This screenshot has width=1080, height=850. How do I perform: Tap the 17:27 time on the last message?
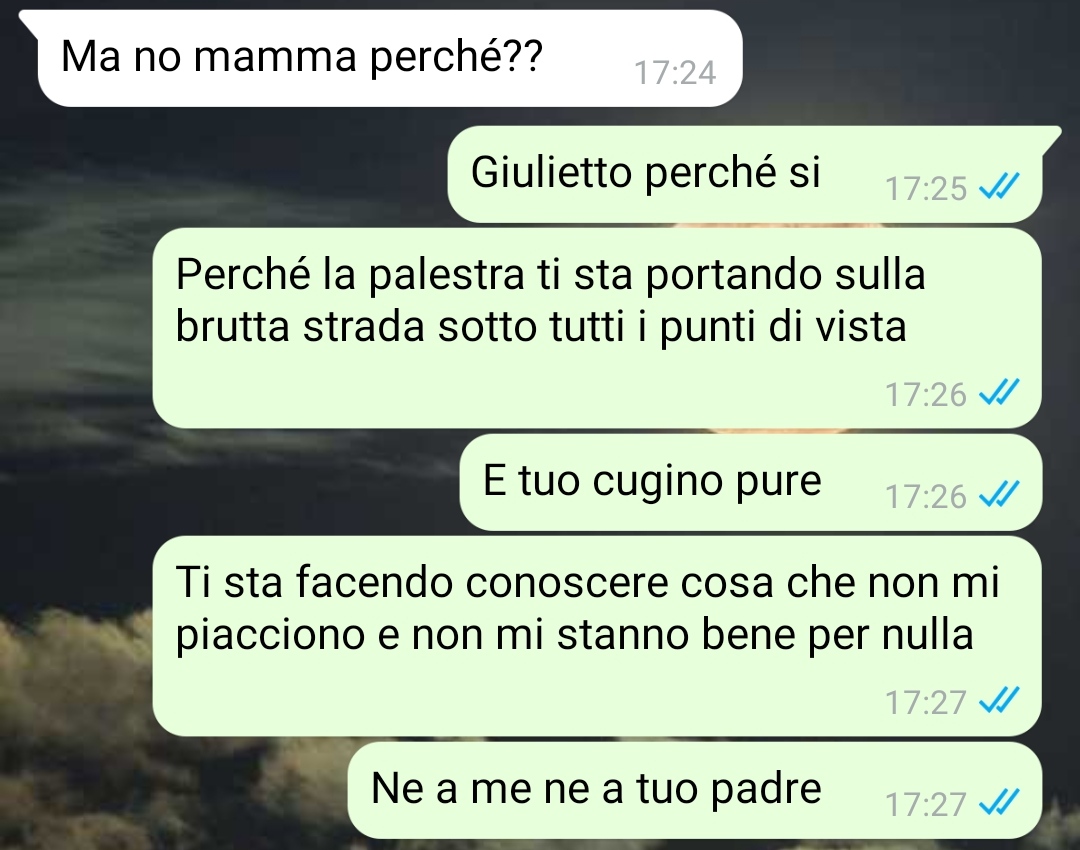pyautogui.click(x=926, y=805)
